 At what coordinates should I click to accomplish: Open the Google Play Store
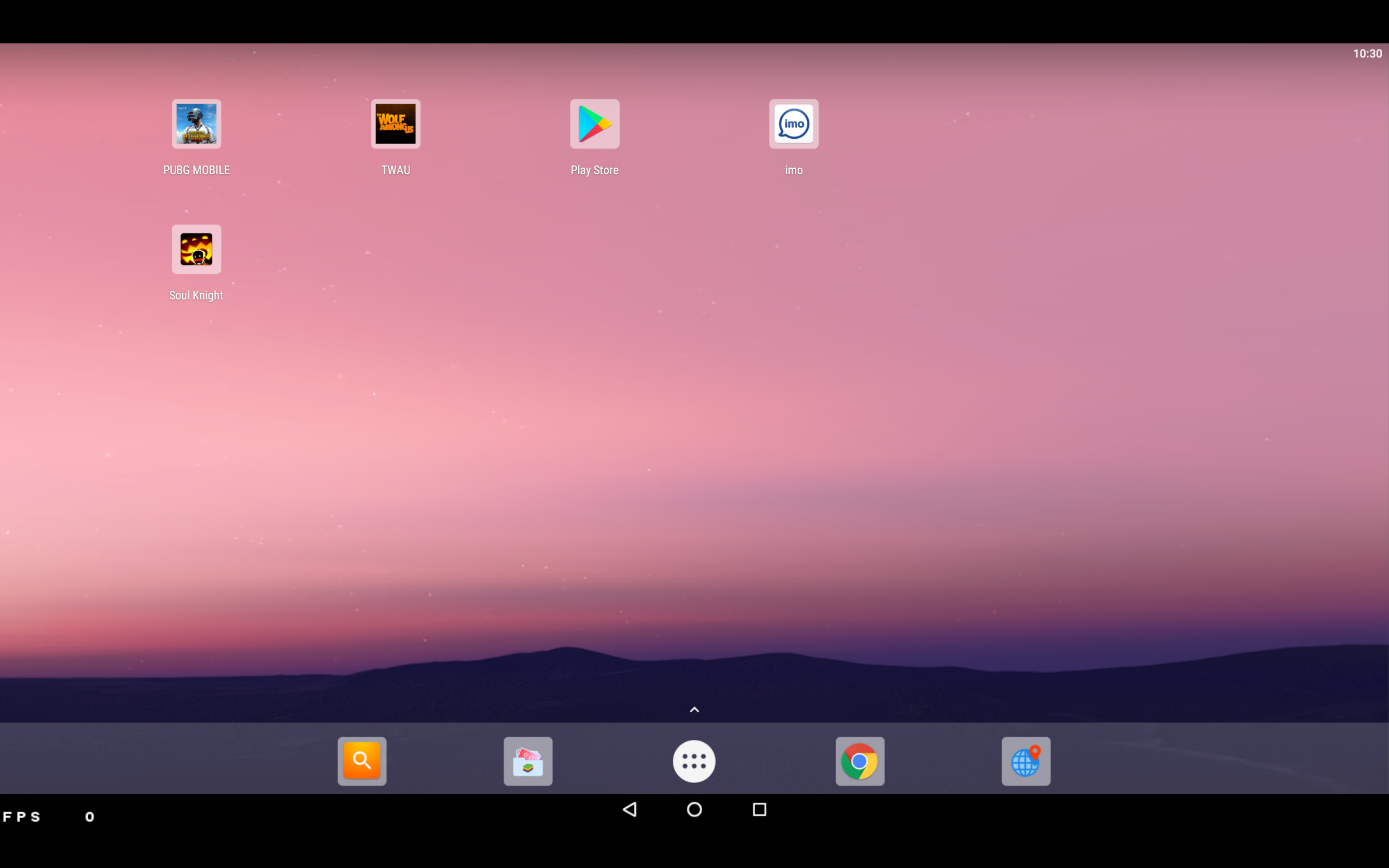click(x=594, y=123)
